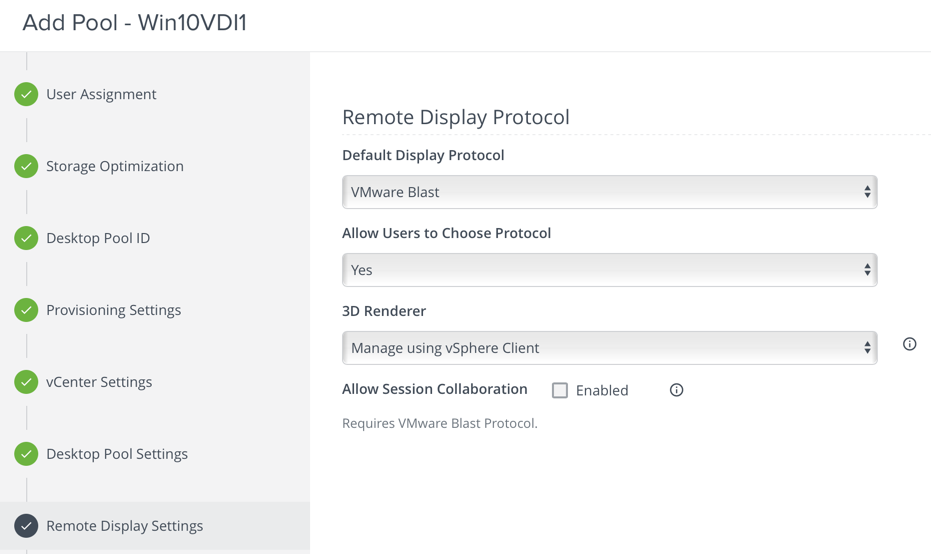The width and height of the screenshot is (931, 554).
Task: Open the Desktop Pool Settings step
Action: tap(117, 454)
